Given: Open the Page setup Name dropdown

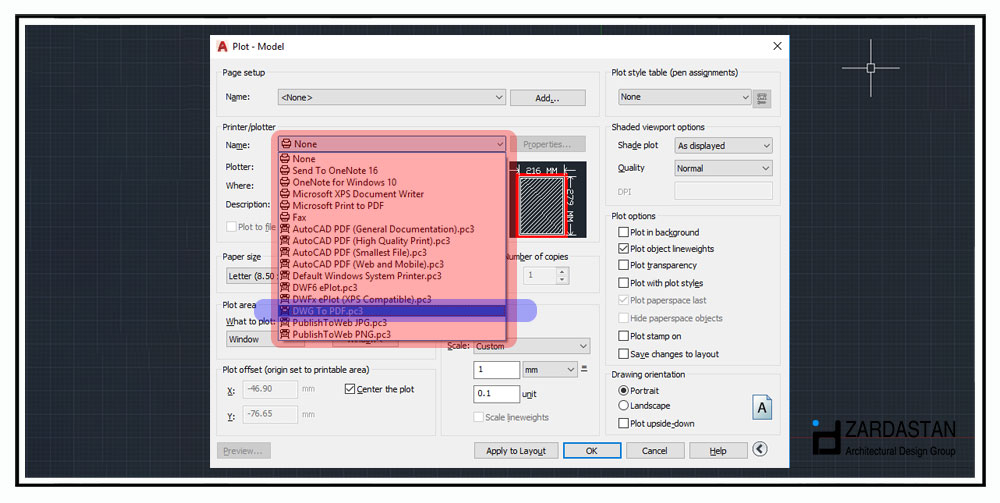Looking at the screenshot, I should (392, 97).
